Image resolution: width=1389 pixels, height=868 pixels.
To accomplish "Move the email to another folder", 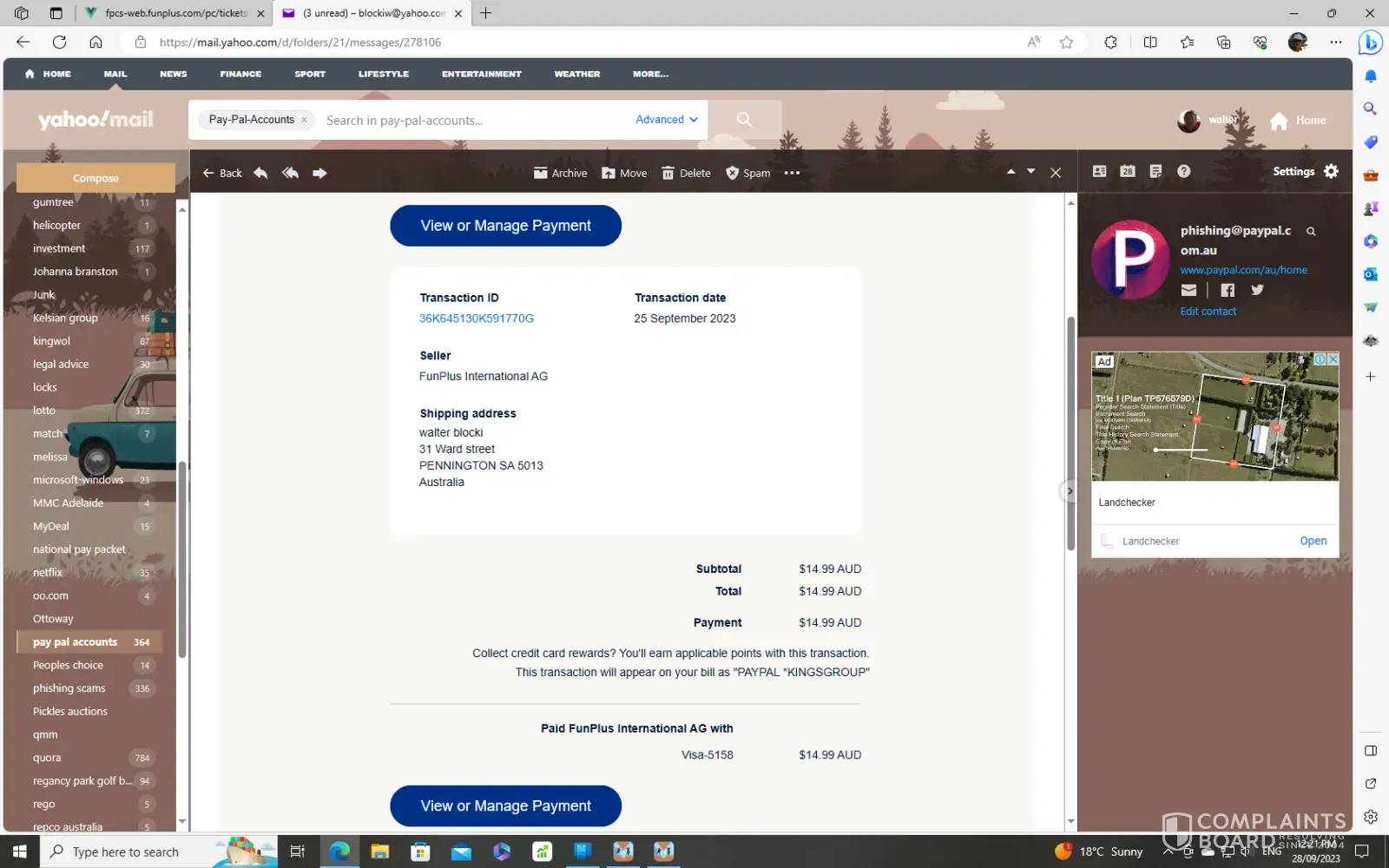I will click(624, 173).
